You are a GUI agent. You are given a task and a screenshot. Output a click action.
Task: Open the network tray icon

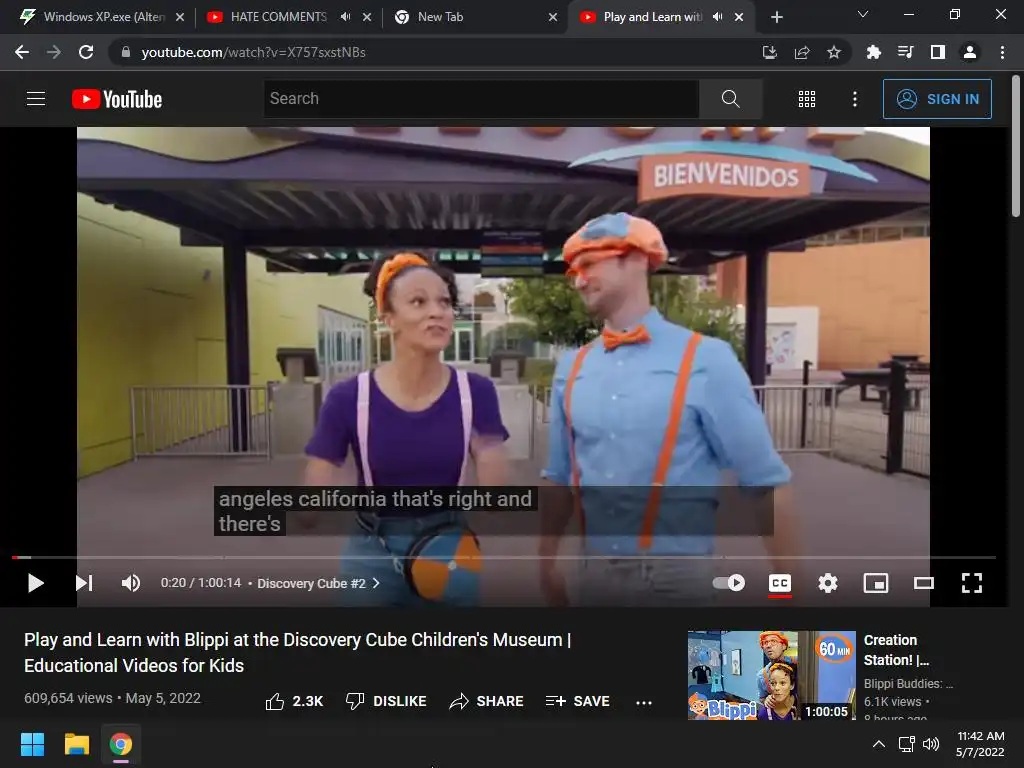coord(906,744)
